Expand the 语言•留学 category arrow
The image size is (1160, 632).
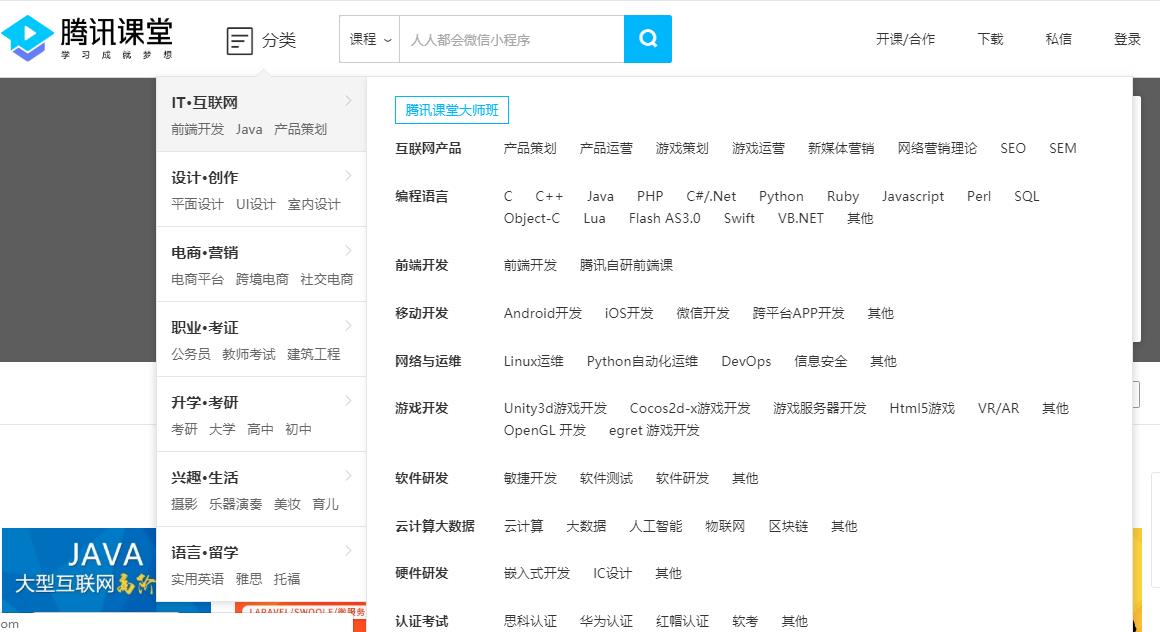[x=348, y=550]
